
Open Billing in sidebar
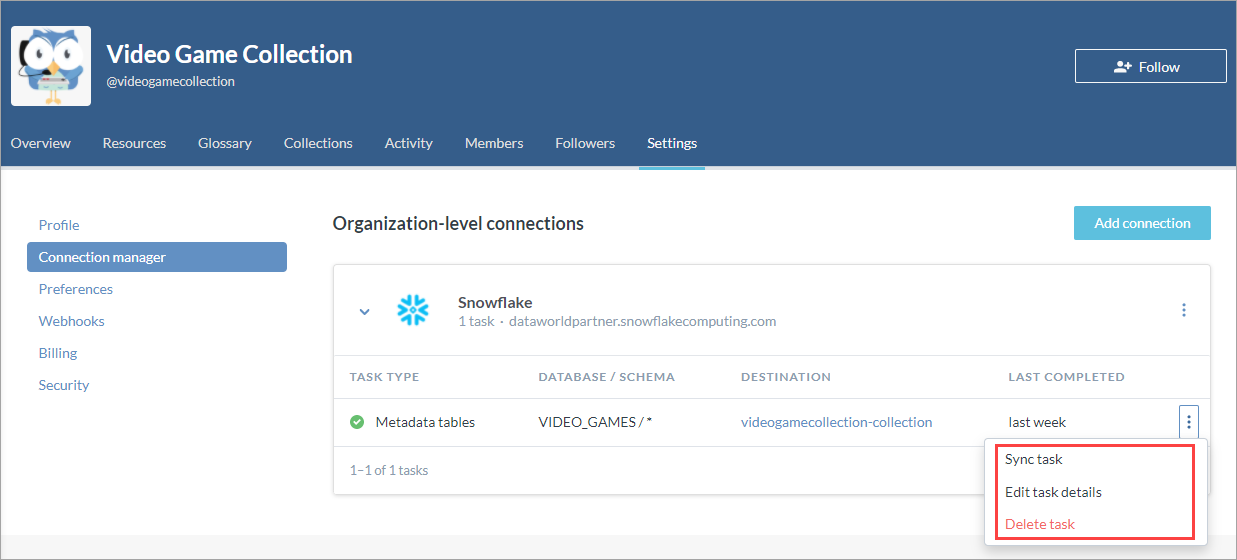click(58, 353)
